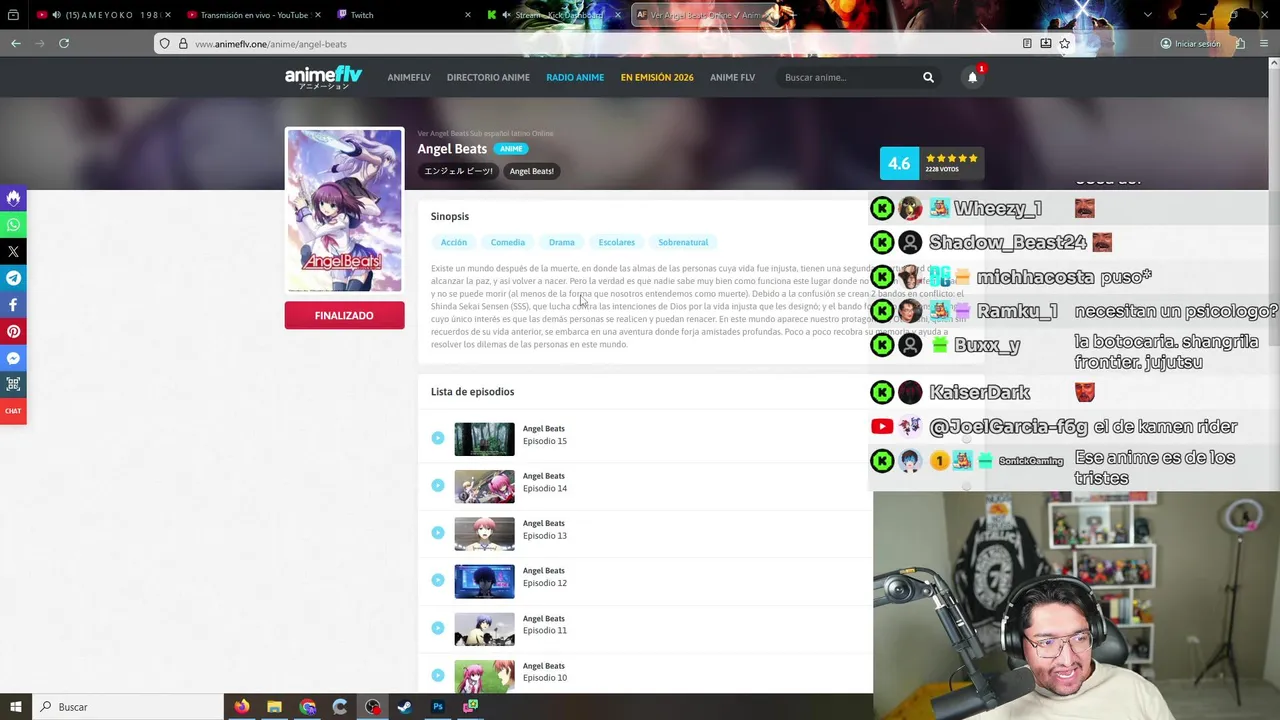Screen dimensions: 1280x720
Task: Click the flame icon atop share sidebar
Action: pyautogui.click(x=13, y=198)
